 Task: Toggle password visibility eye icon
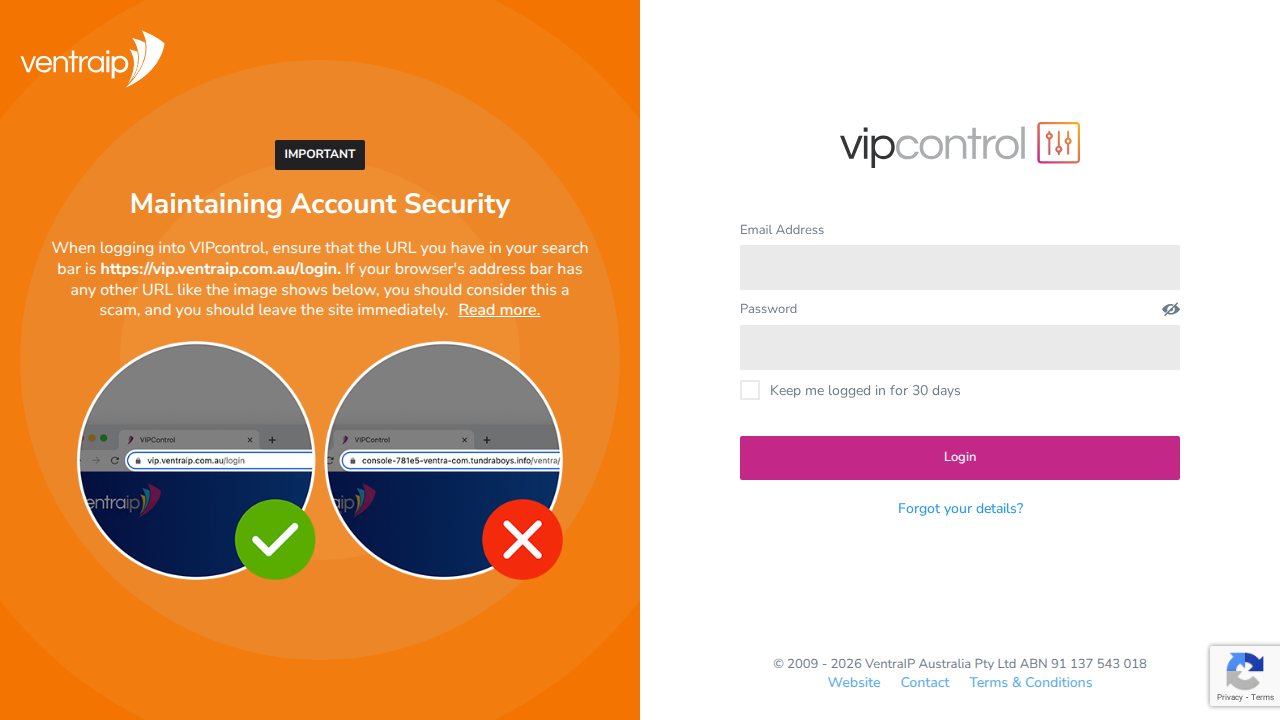click(x=1170, y=309)
